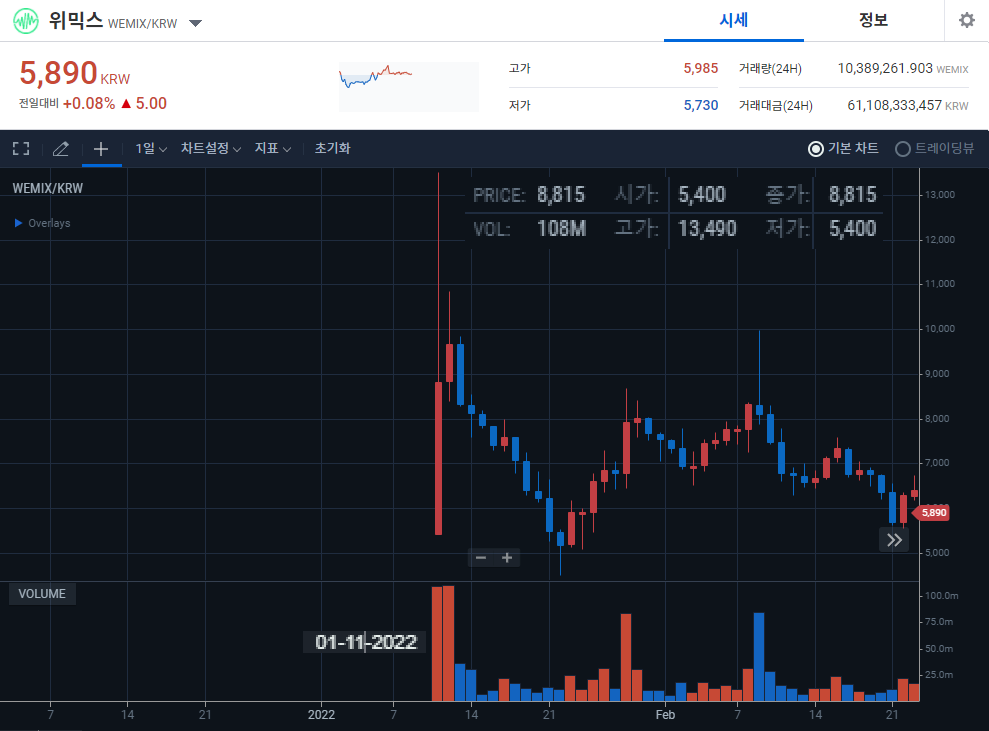Click the 고가 value 5,985

[x=701, y=68]
